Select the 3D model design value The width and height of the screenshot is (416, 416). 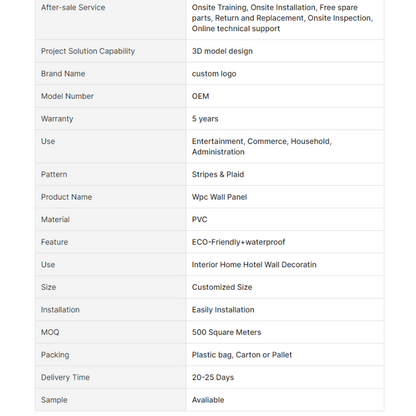(222, 51)
